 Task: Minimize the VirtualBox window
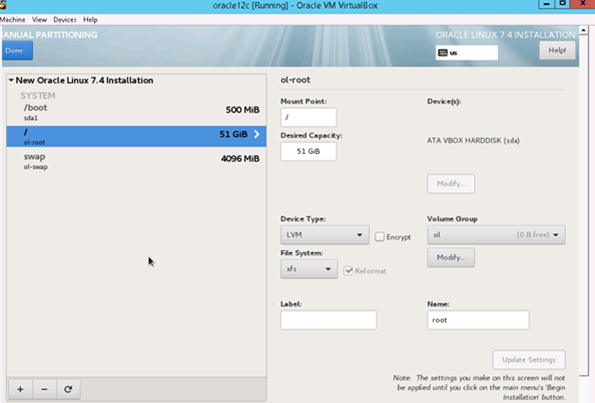click(546, 4)
